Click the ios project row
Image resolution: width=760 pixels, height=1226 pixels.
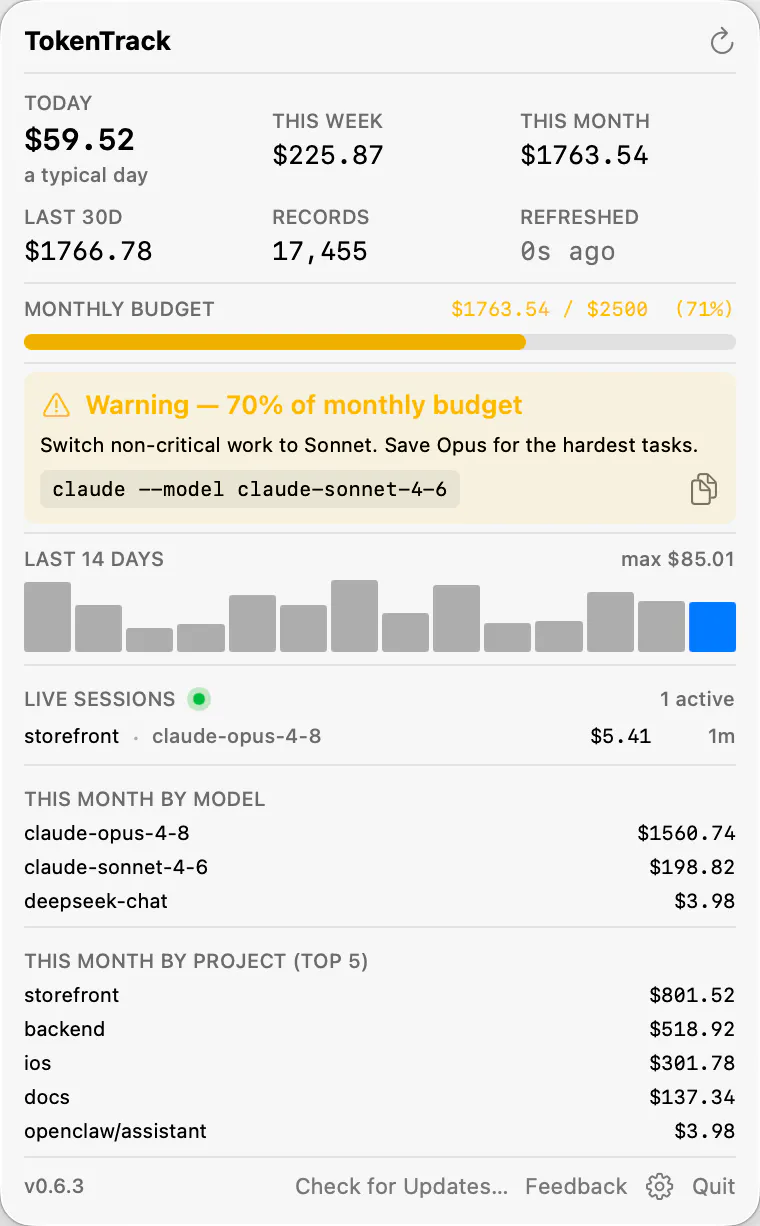coord(380,1063)
